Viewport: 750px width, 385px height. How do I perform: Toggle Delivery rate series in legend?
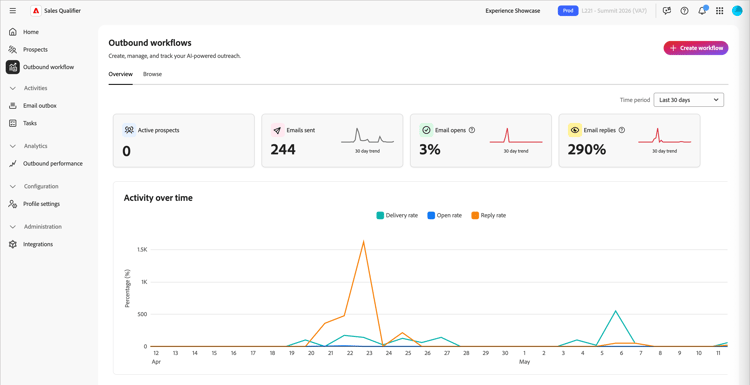tap(397, 215)
